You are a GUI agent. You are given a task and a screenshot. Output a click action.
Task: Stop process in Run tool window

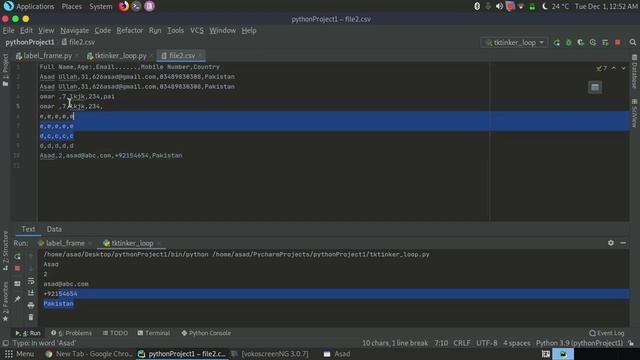(18, 268)
